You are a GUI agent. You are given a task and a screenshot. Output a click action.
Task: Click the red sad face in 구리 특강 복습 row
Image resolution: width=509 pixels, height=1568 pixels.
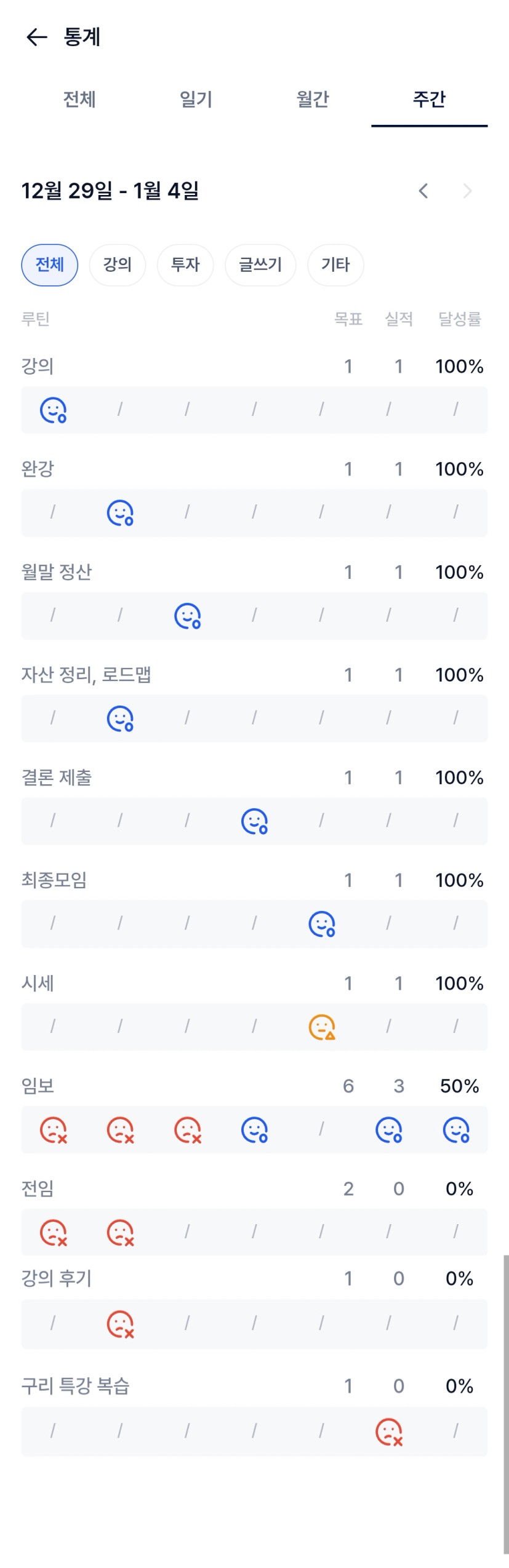(389, 1432)
